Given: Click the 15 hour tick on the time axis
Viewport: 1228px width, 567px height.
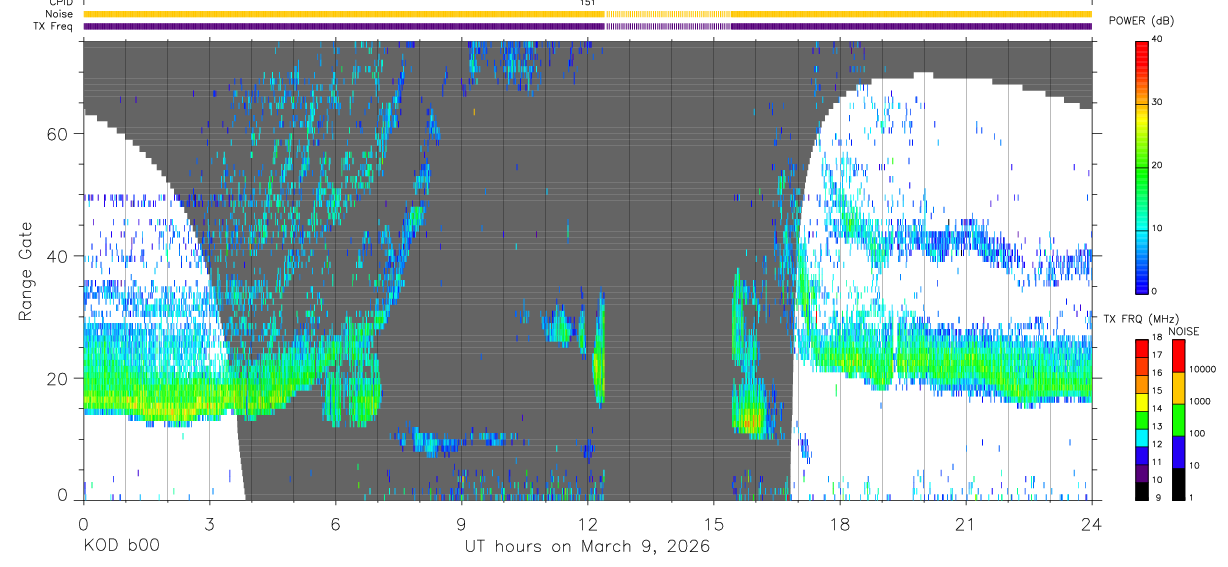Looking at the screenshot, I should tap(714, 523).
